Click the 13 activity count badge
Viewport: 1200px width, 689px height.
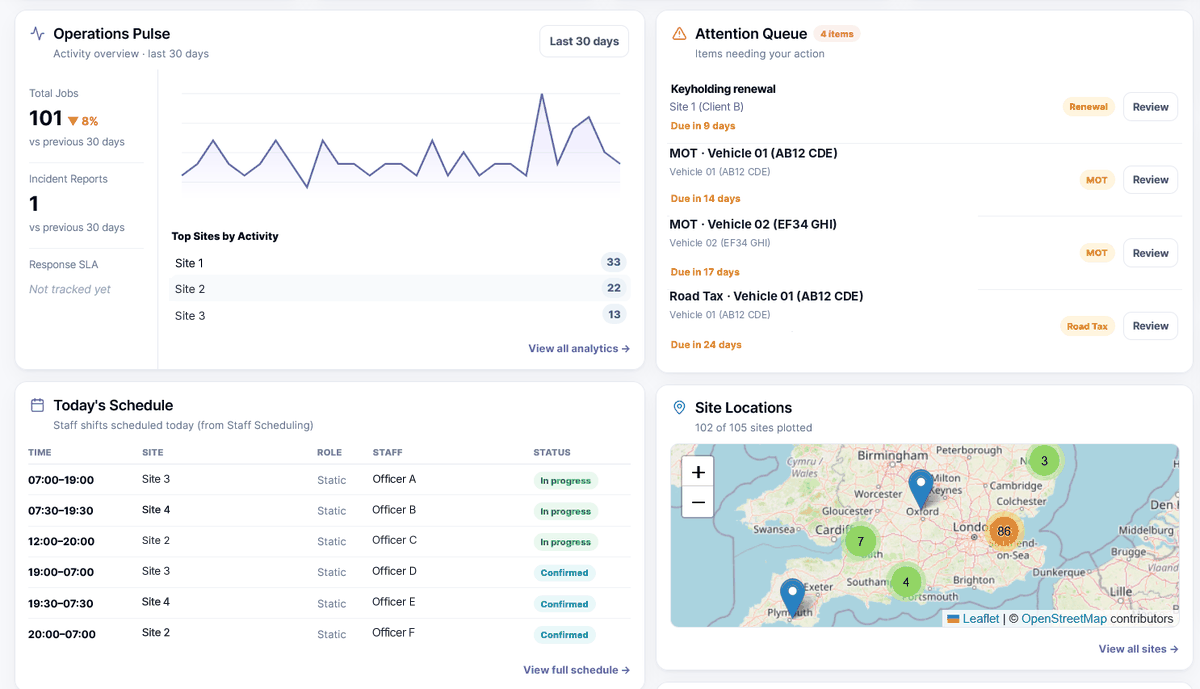click(x=613, y=314)
